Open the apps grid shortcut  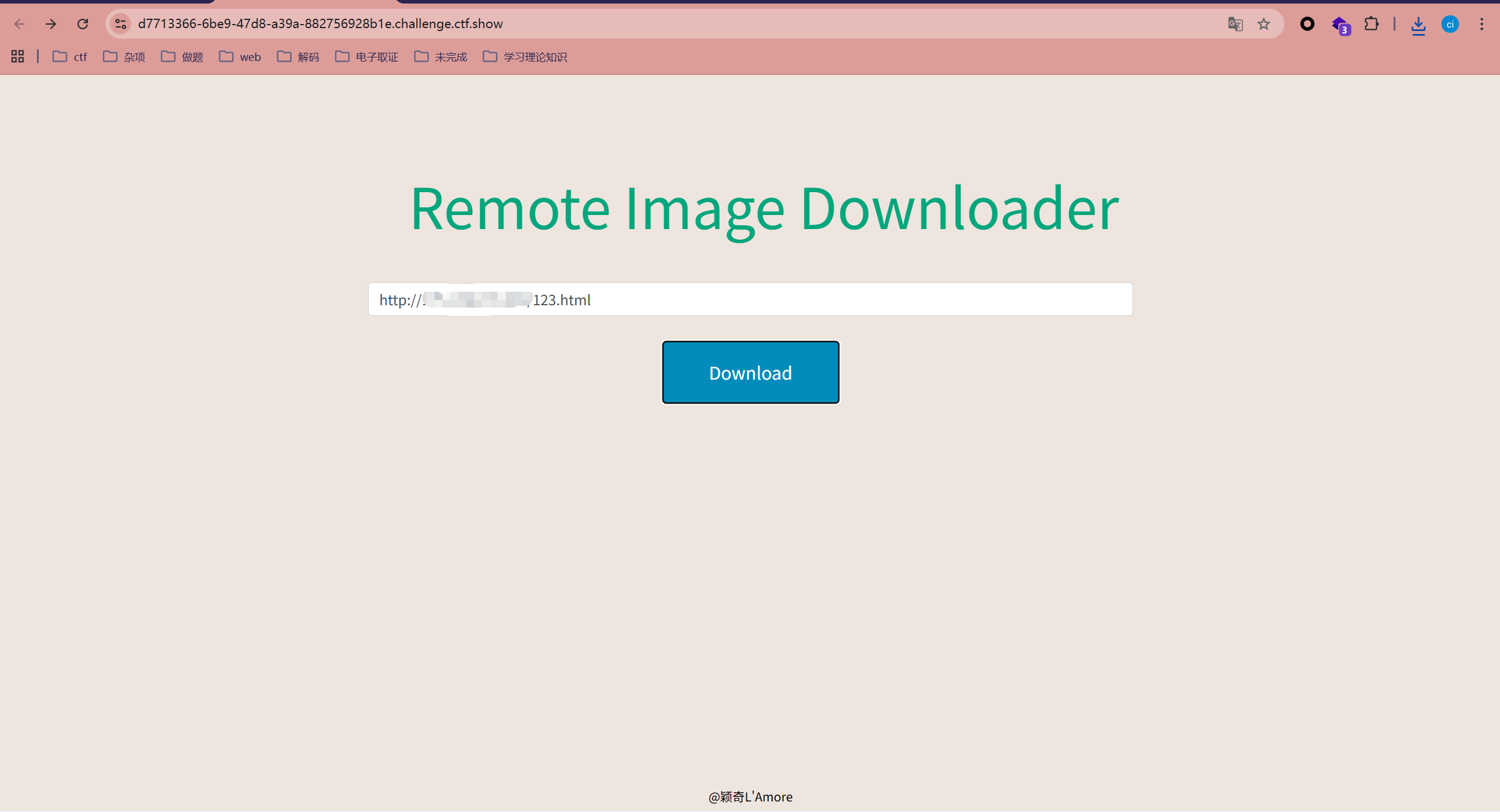point(18,57)
